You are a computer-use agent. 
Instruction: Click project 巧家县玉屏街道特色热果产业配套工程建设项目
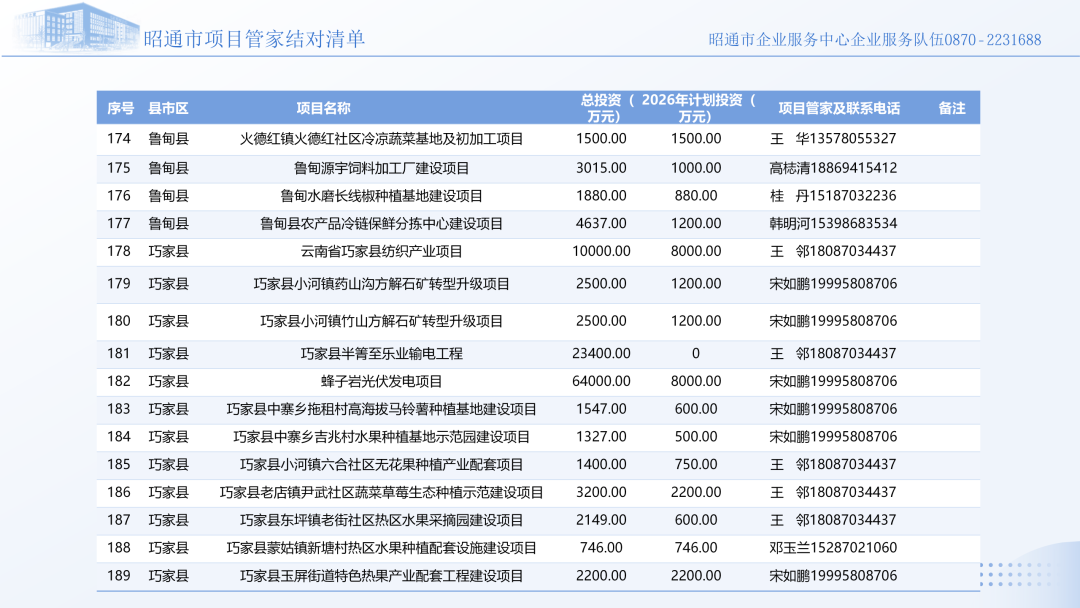point(382,576)
